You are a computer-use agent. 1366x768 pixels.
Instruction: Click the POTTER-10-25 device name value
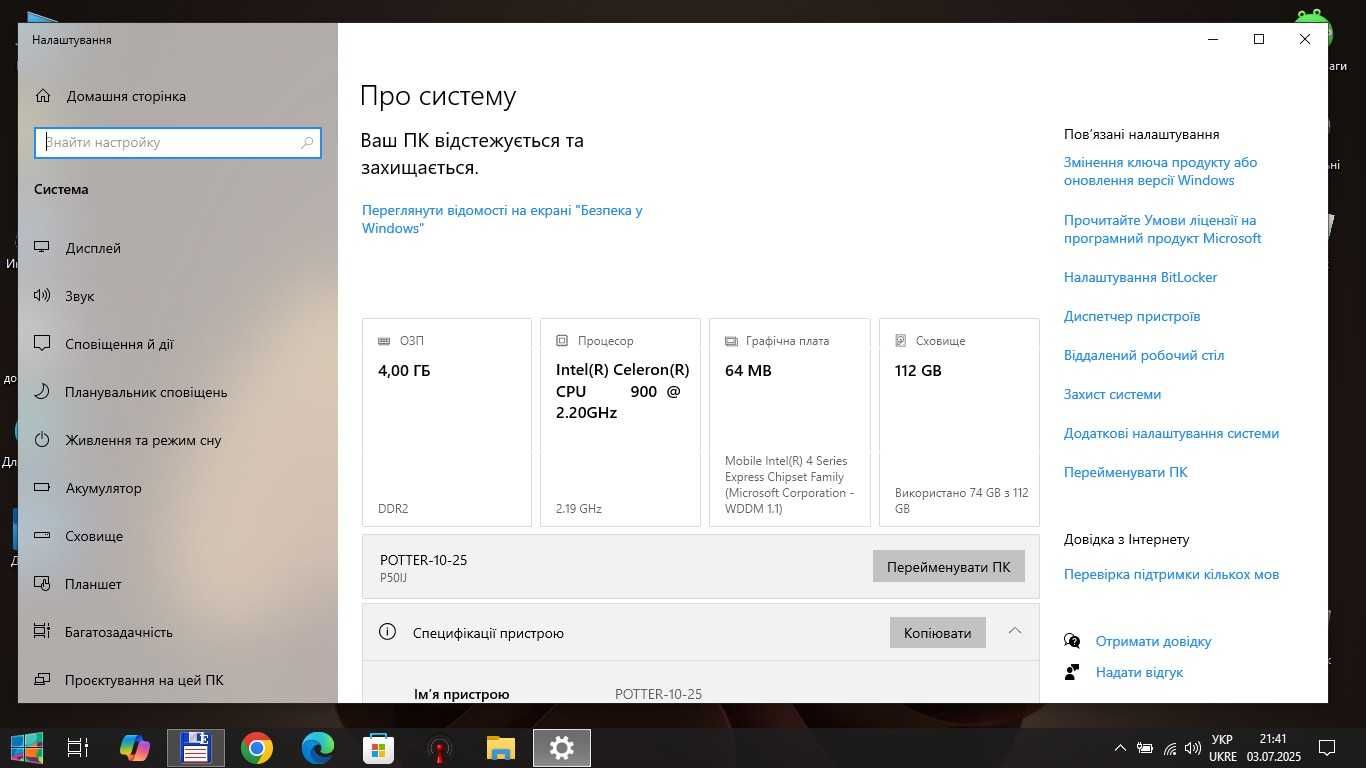tap(658, 694)
